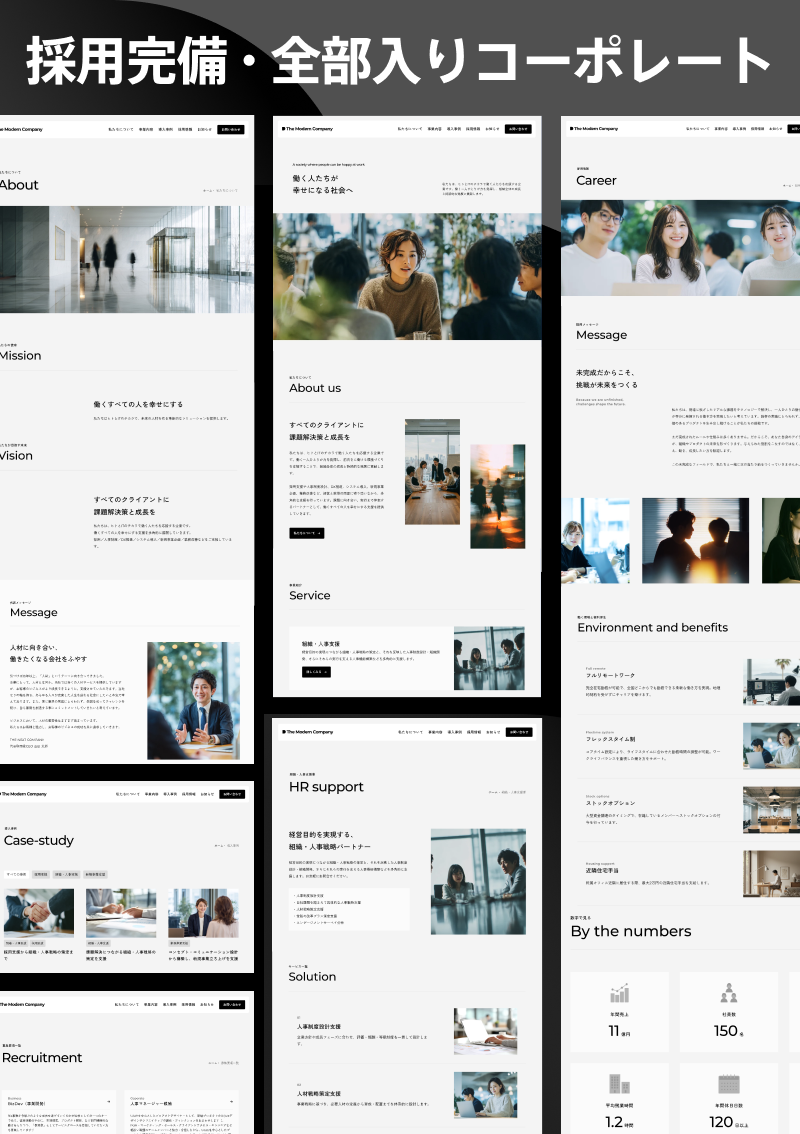The width and height of the screenshot is (800, 1134).
Task: Open the two women case study thumbnail
Action: [x=203, y=913]
